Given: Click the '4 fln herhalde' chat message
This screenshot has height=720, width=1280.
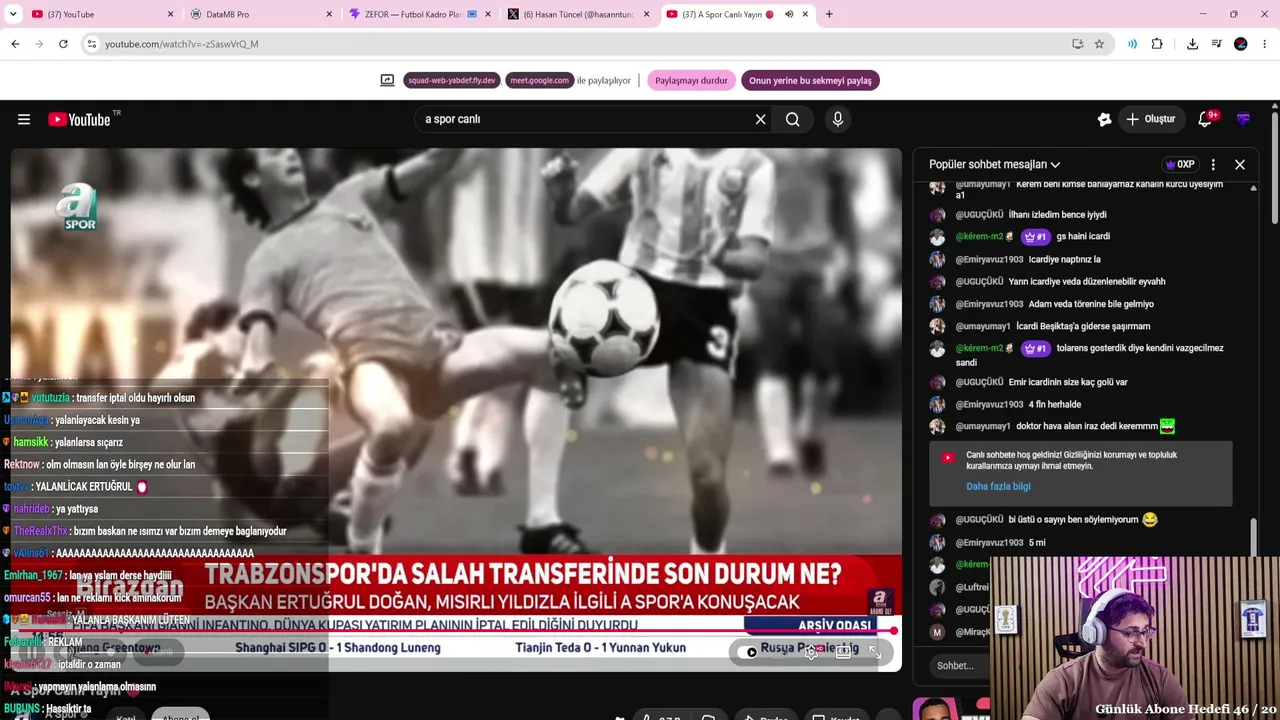Looking at the screenshot, I should [1055, 404].
